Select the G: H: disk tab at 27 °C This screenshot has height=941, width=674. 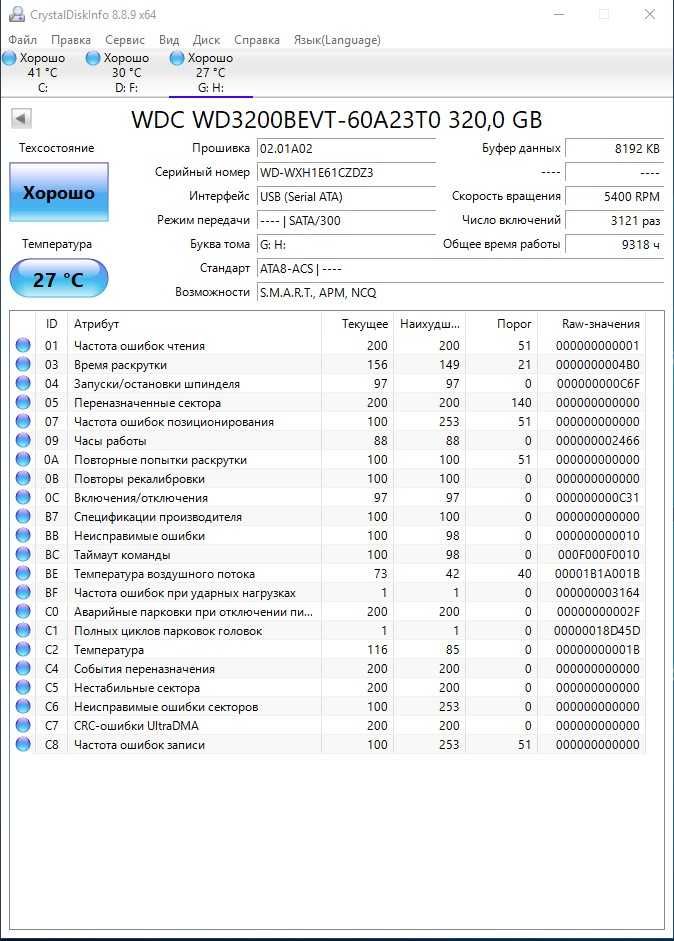pos(210,73)
